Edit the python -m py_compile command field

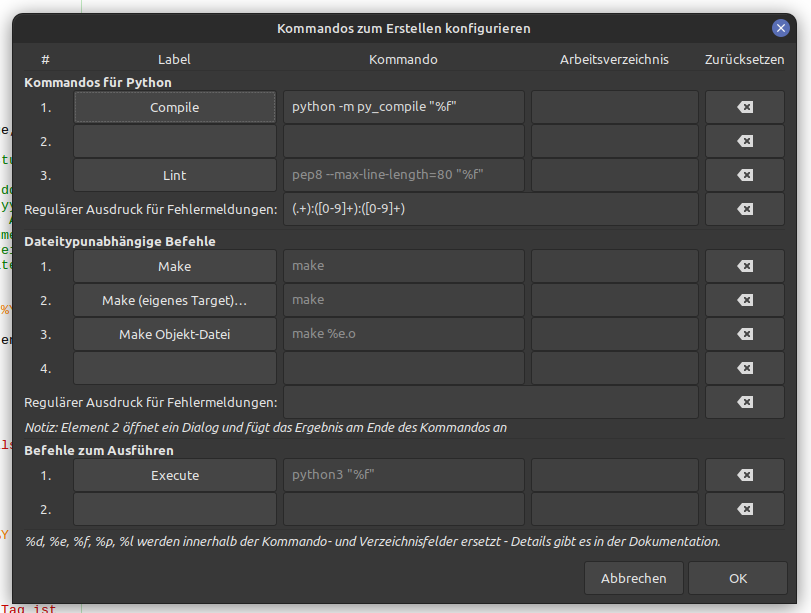coord(404,107)
